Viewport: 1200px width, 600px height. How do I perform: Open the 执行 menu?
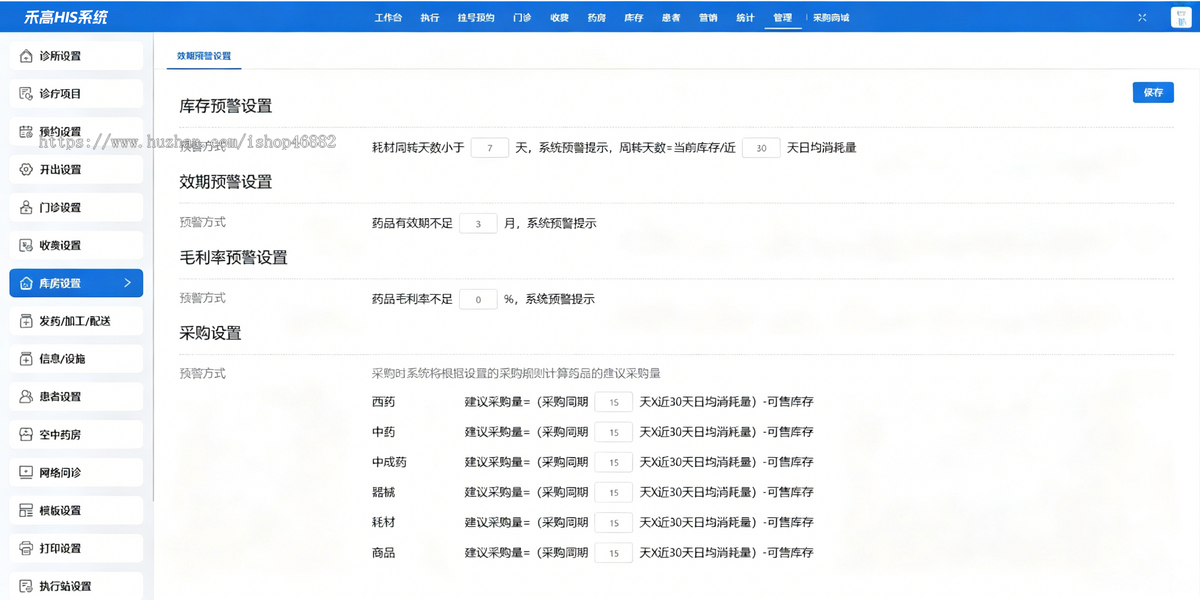[x=430, y=18]
